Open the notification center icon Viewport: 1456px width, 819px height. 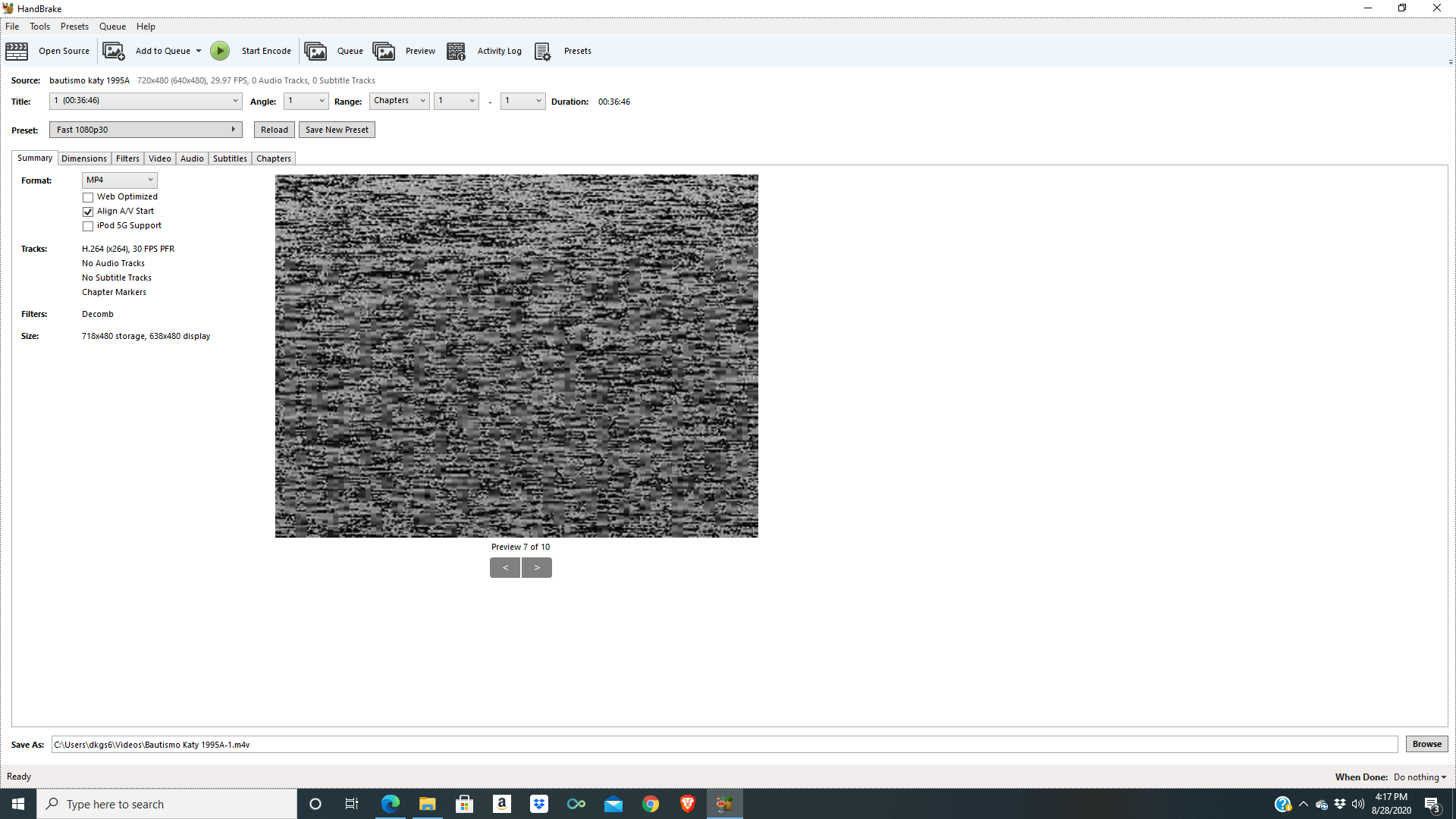[x=1432, y=804]
